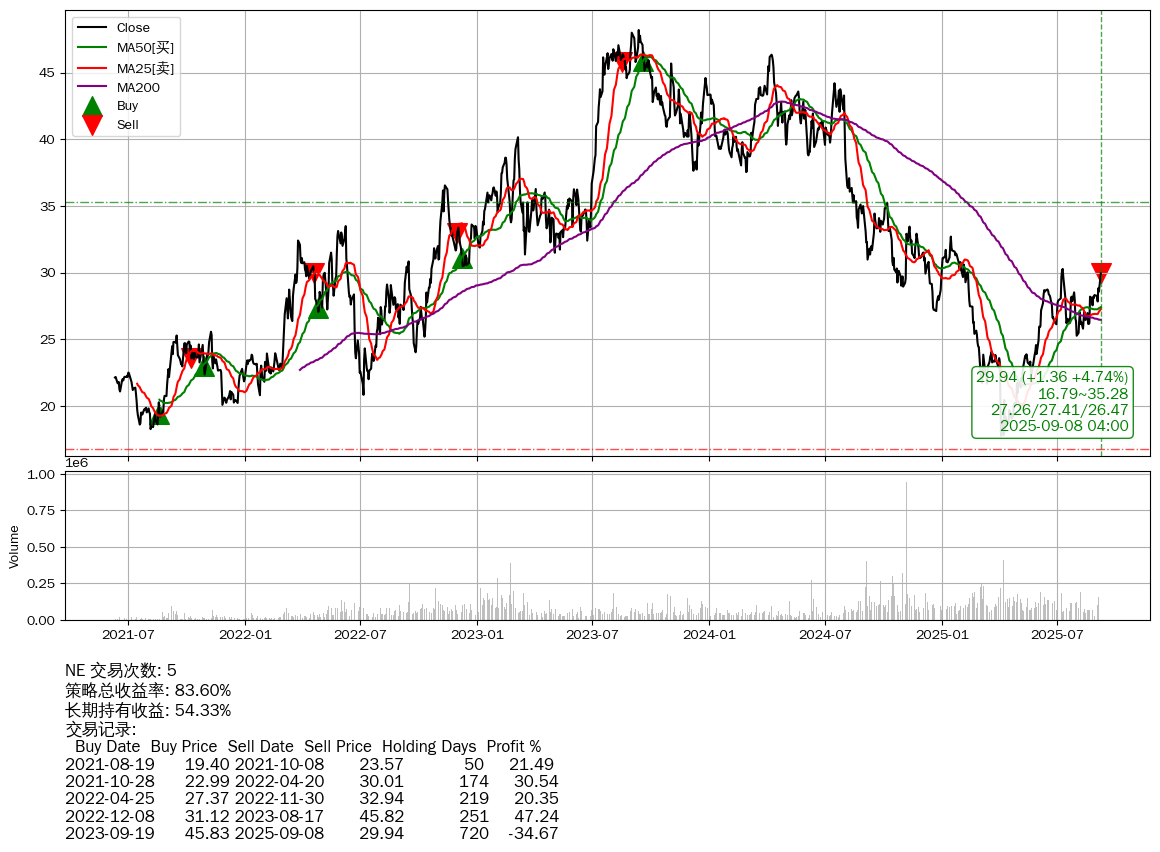Click the Volume y-axis label
1160x852 pixels.
point(14,546)
